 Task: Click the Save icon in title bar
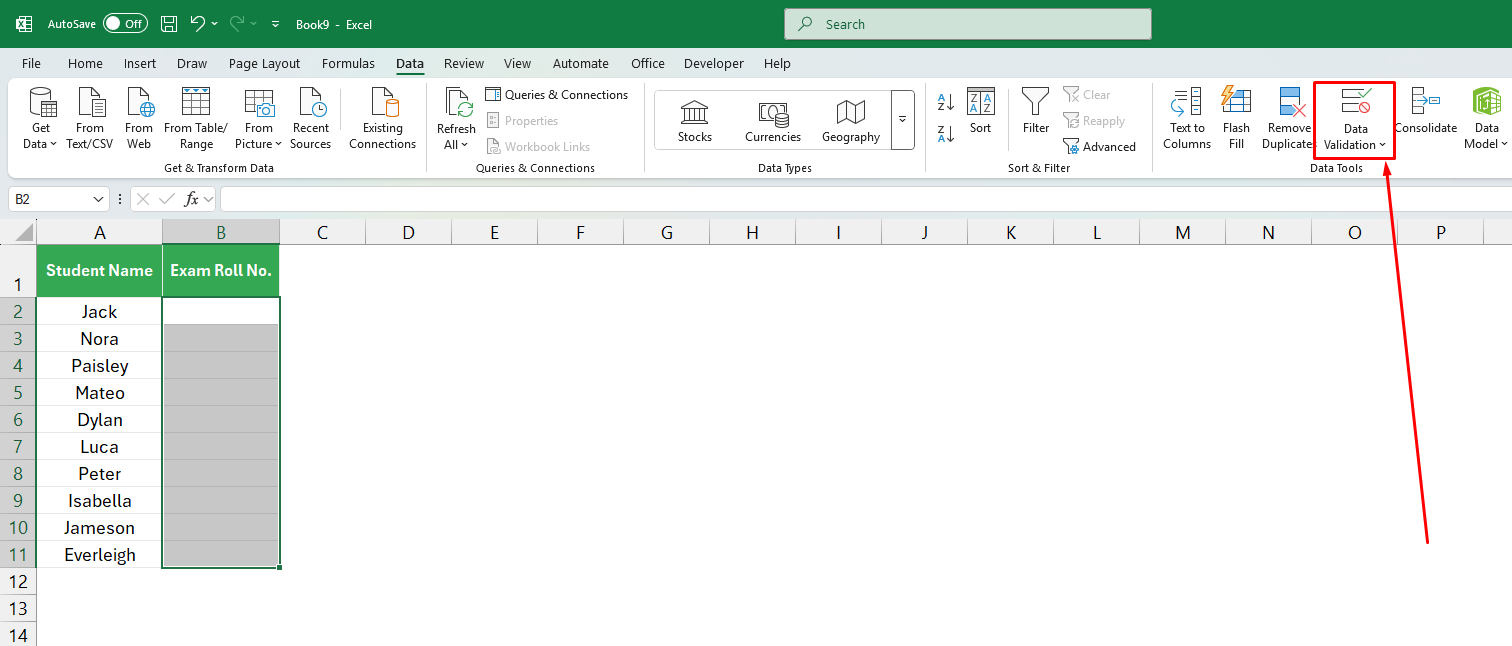[x=169, y=24]
